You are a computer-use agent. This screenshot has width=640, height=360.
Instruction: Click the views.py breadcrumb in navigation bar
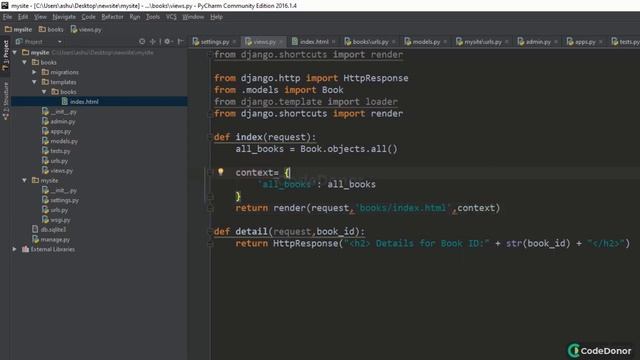(x=86, y=29)
